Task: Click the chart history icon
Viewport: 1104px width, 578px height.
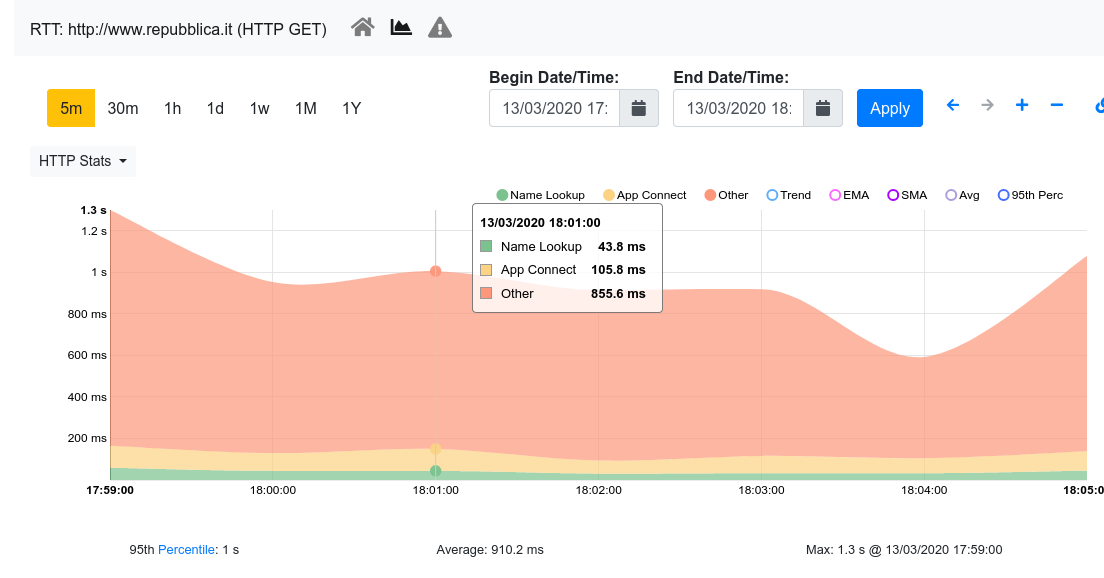Action: pos(400,27)
